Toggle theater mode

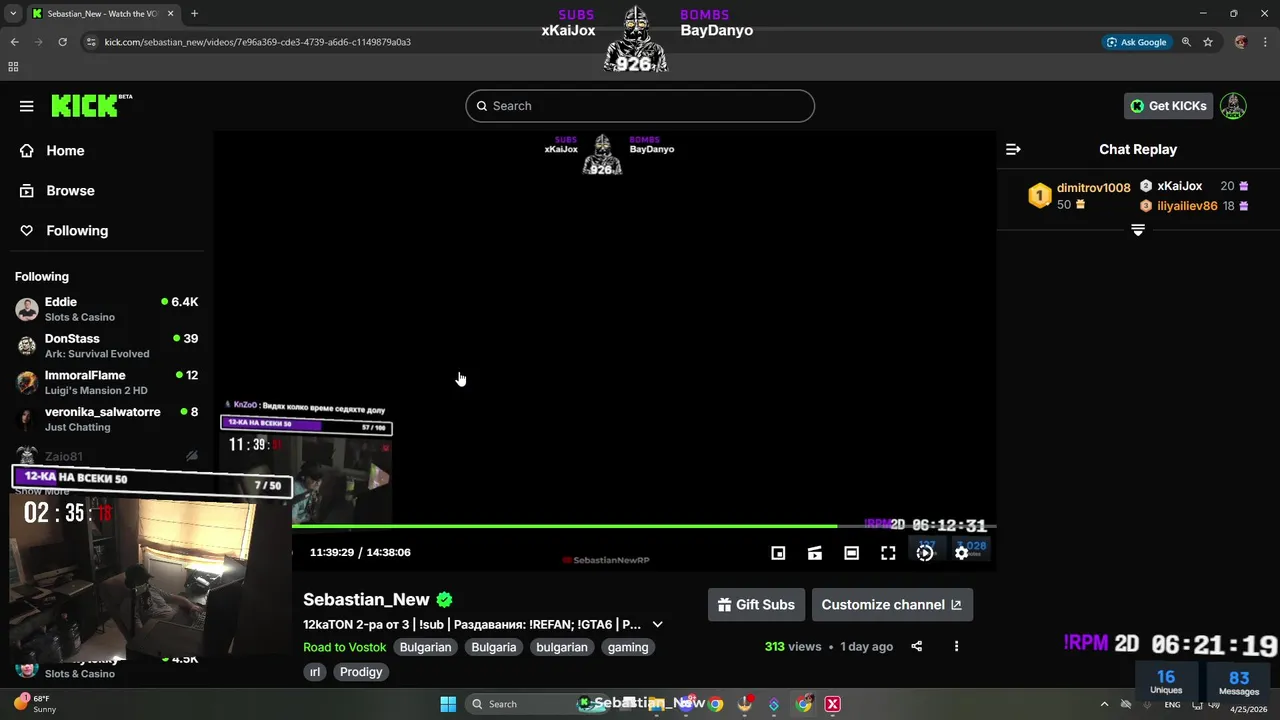coord(851,553)
